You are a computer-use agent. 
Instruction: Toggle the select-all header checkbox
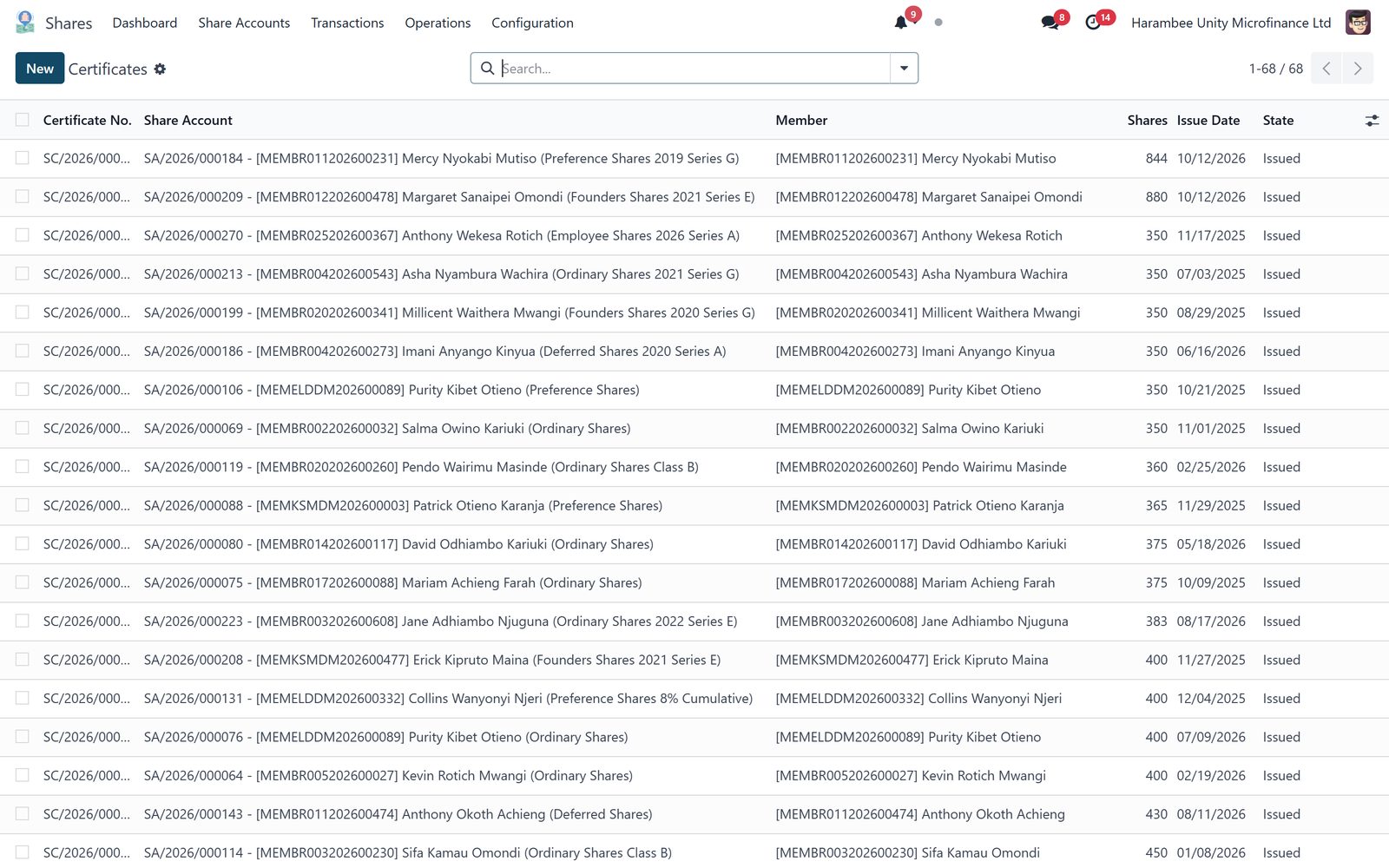(x=23, y=120)
